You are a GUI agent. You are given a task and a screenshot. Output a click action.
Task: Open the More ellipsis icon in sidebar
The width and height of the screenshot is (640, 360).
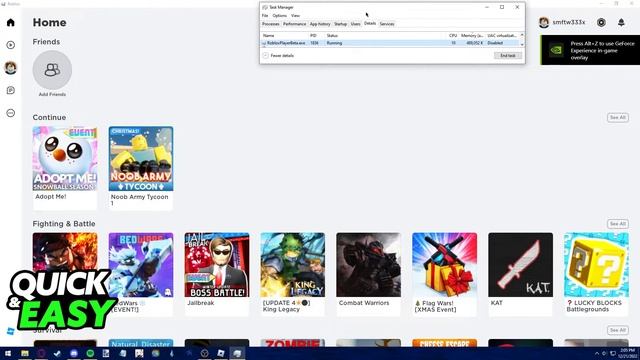[11, 113]
